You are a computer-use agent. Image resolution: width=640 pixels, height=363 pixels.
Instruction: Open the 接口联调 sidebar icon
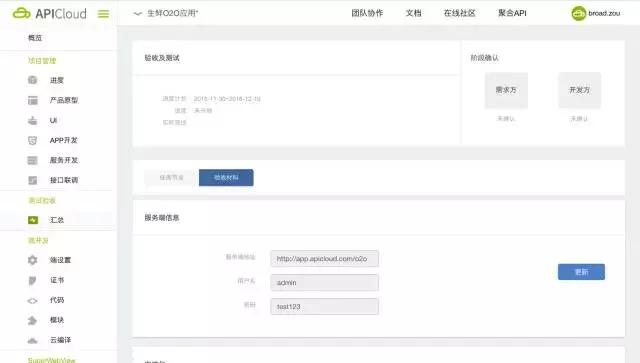(33, 180)
